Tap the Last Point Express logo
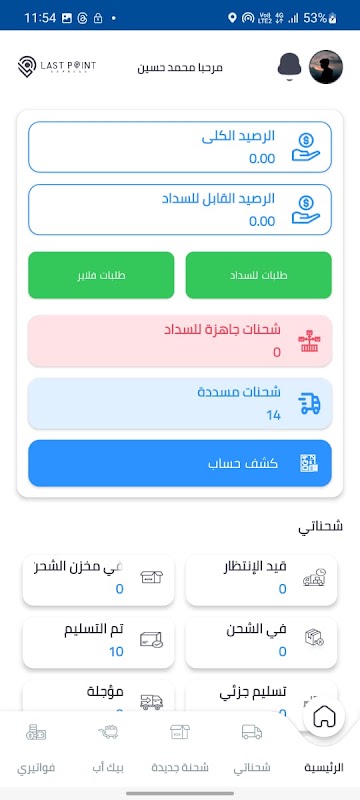360x800 pixels. click(56, 67)
